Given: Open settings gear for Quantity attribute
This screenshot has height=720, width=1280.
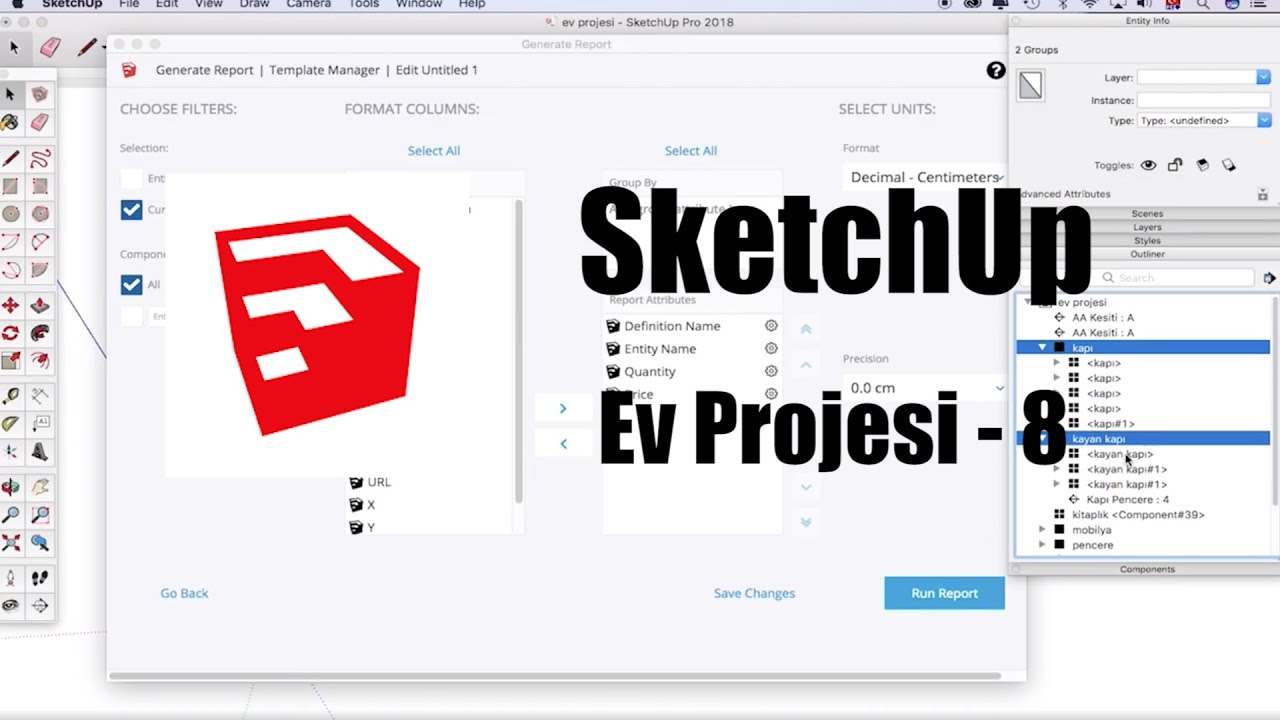Looking at the screenshot, I should [x=771, y=371].
